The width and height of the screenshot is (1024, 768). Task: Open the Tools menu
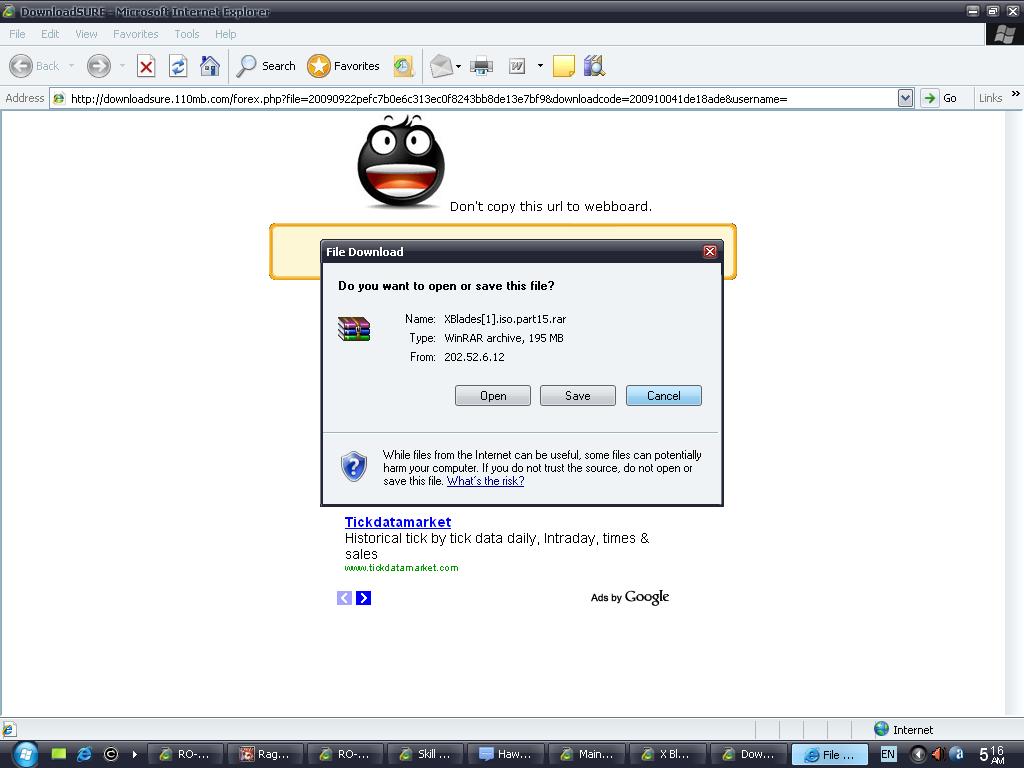(187, 34)
